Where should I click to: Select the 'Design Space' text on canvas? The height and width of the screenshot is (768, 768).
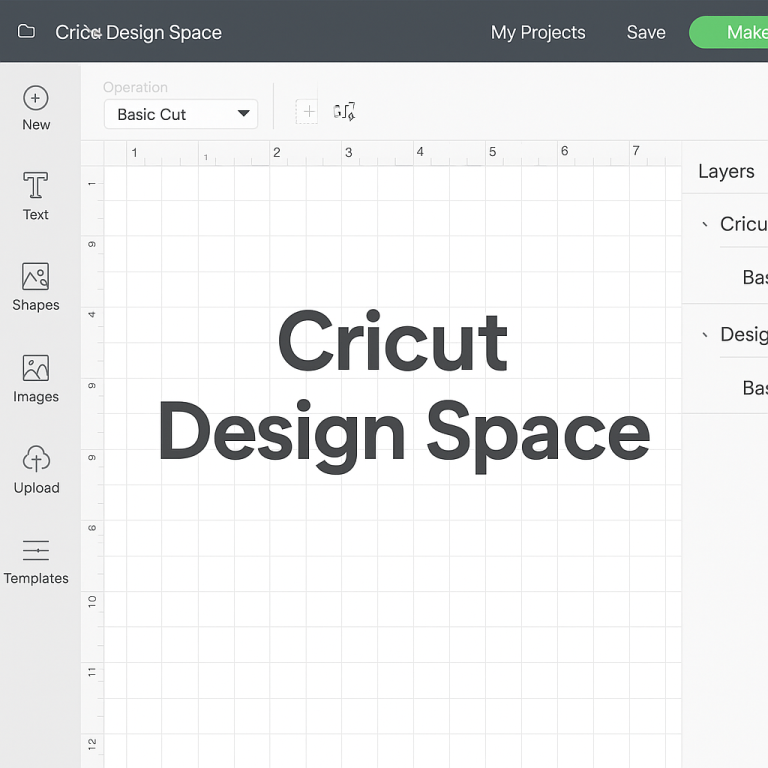tap(404, 435)
